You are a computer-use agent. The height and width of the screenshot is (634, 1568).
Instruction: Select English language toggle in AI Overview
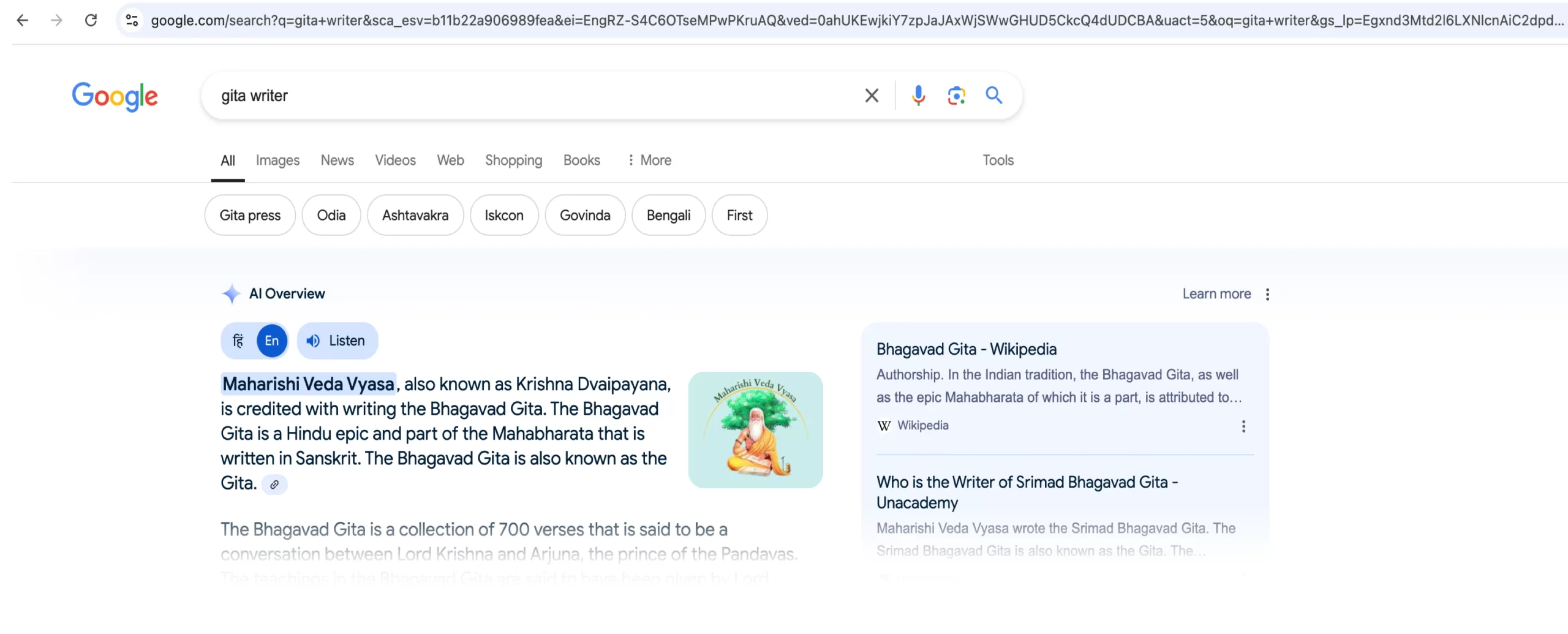tap(272, 341)
